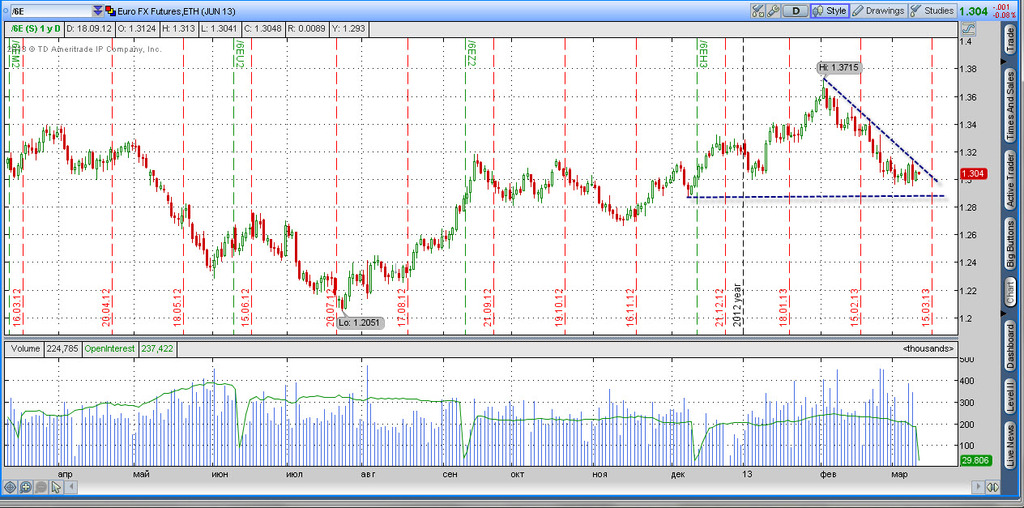
Task: Click the Euro FX Futures,ETH (JUN 13) title
Action: (176, 11)
